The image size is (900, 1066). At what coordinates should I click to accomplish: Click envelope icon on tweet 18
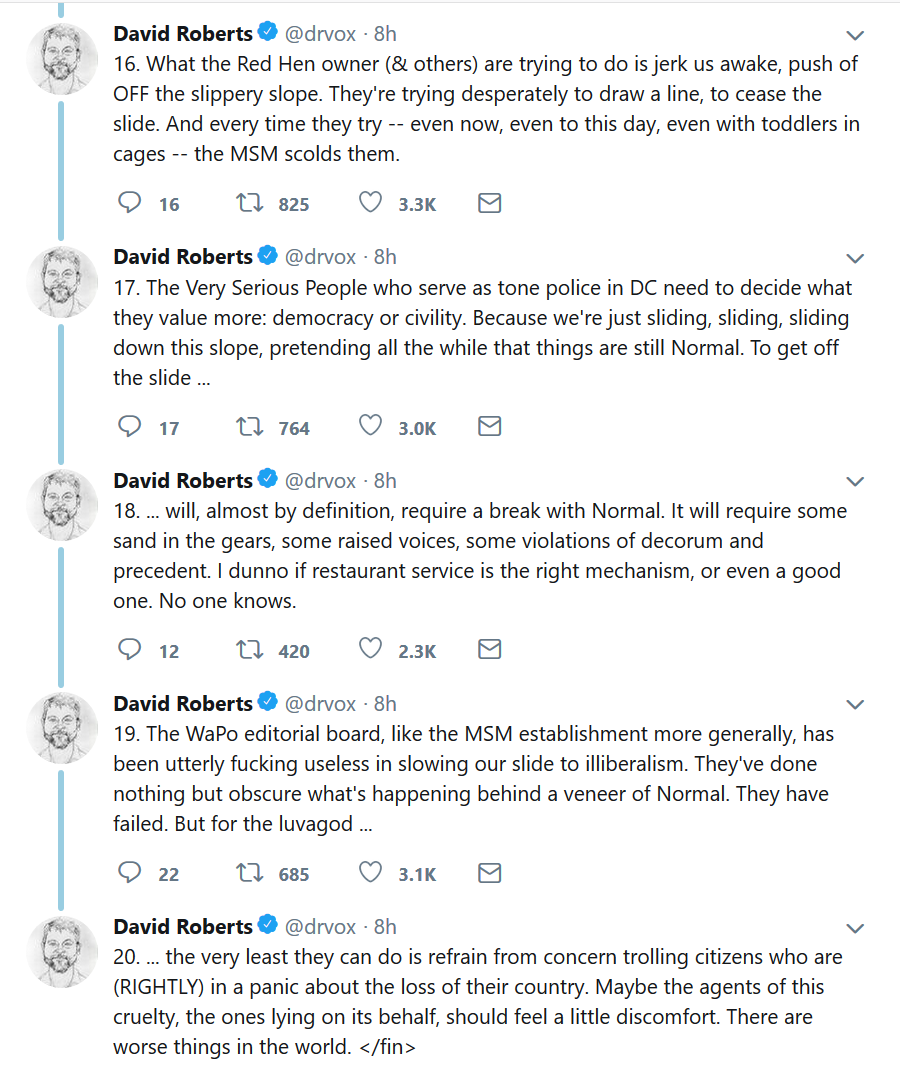coord(489,650)
